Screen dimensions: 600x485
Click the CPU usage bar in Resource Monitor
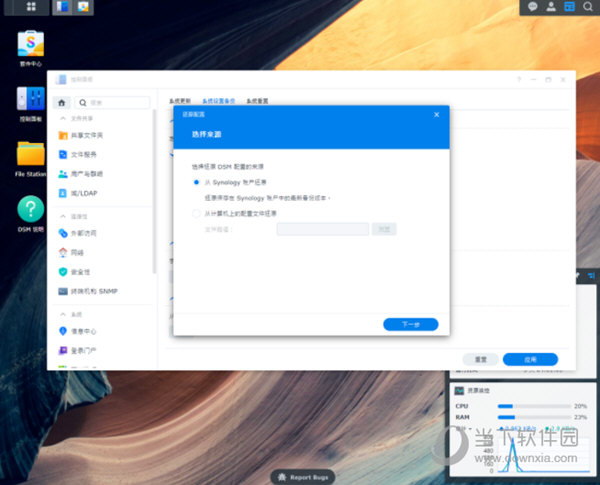[x=534, y=406]
